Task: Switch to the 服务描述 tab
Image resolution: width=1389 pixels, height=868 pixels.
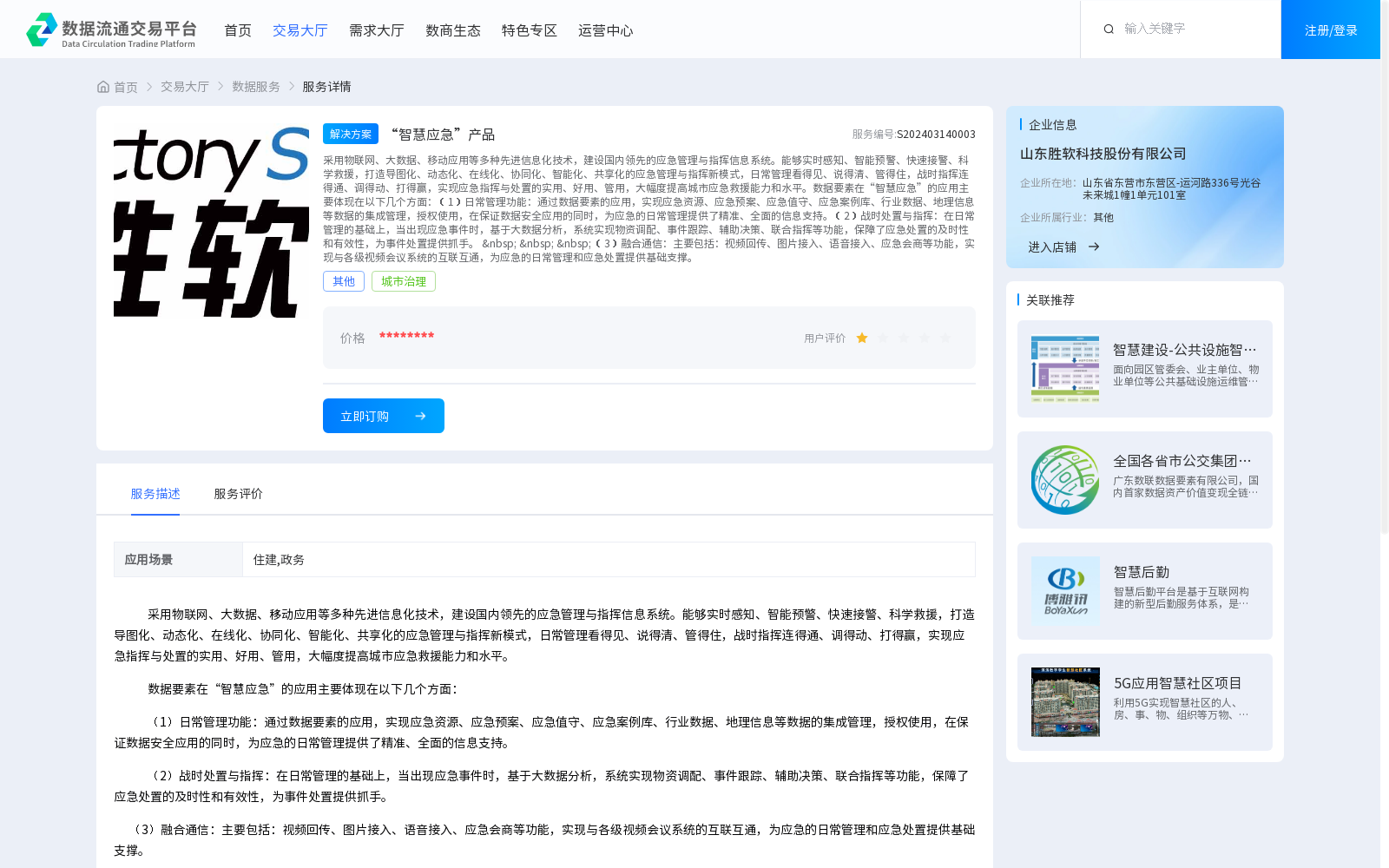Action: coord(155,494)
